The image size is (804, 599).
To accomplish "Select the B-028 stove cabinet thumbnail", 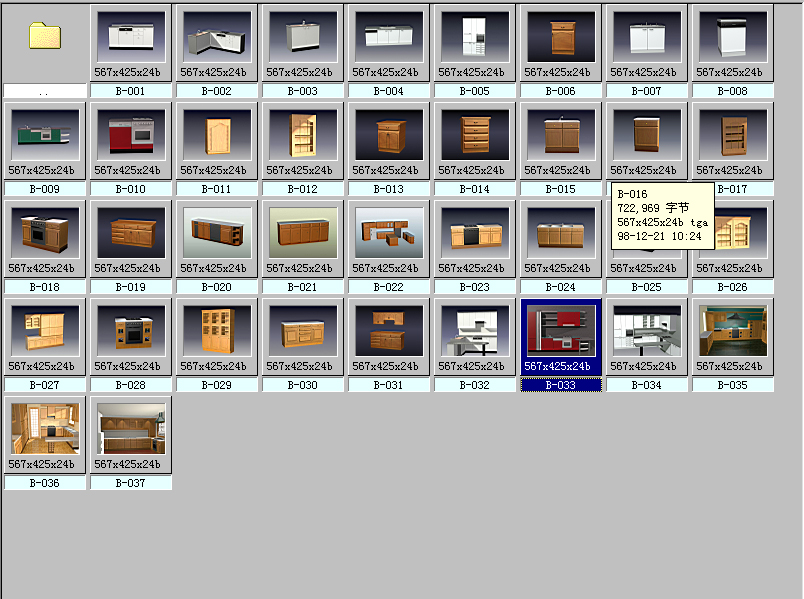I will [131, 331].
